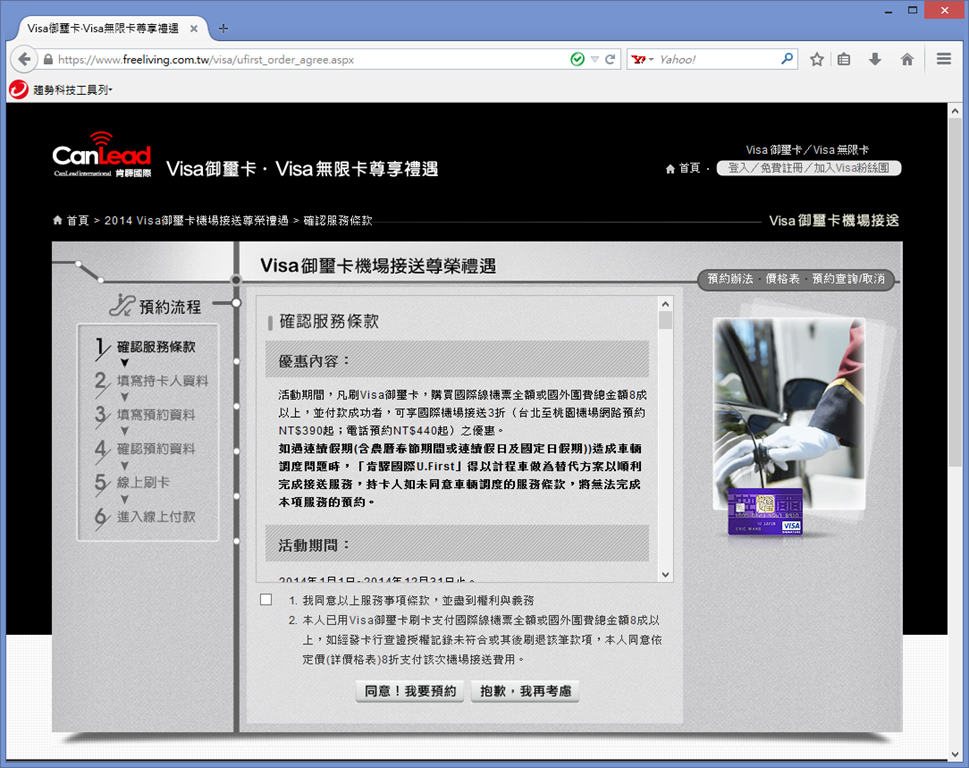
Task: Go to browser home page icon
Action: tap(907, 59)
